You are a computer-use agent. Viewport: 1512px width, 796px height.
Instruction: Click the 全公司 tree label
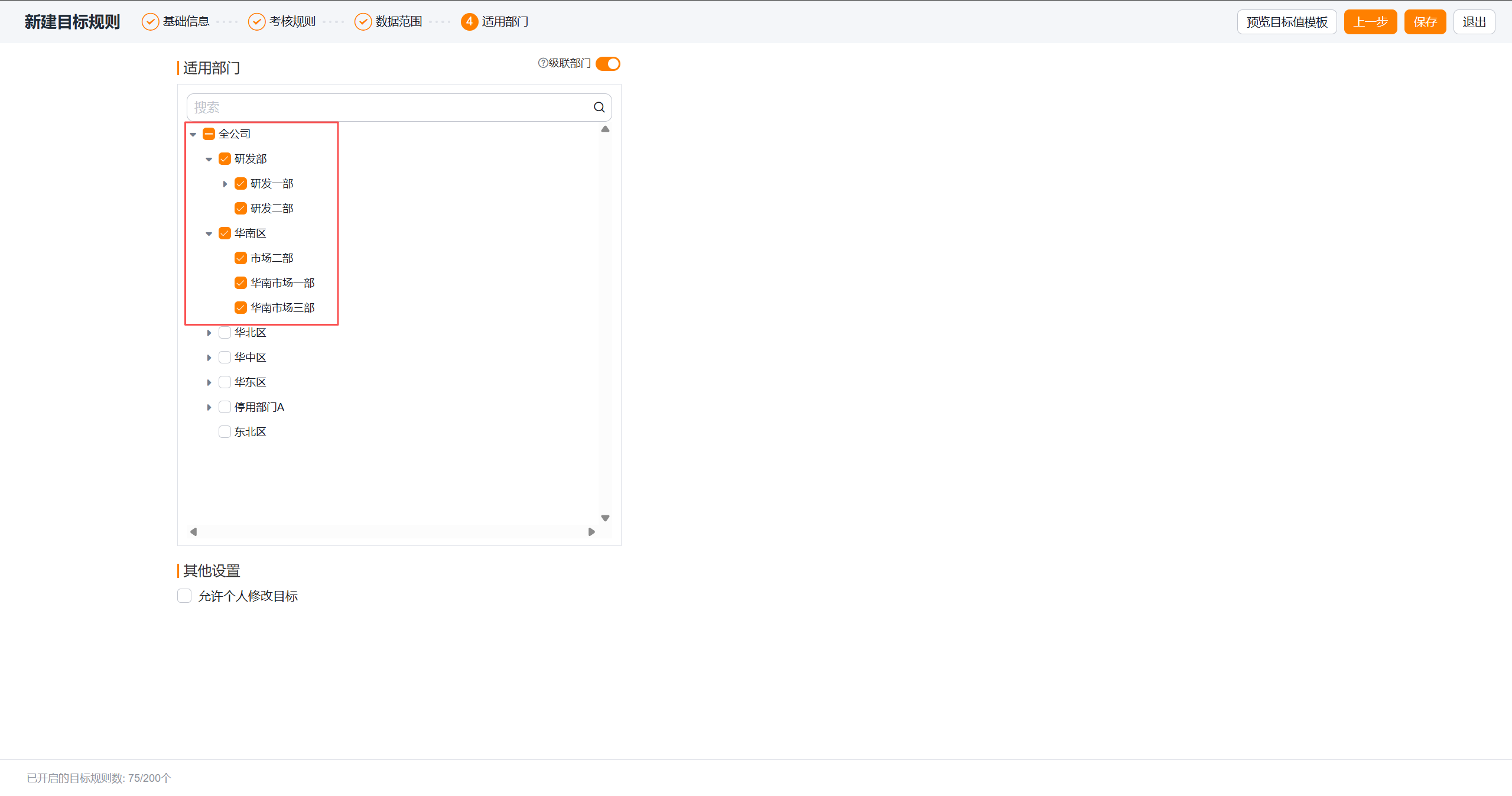pos(235,134)
